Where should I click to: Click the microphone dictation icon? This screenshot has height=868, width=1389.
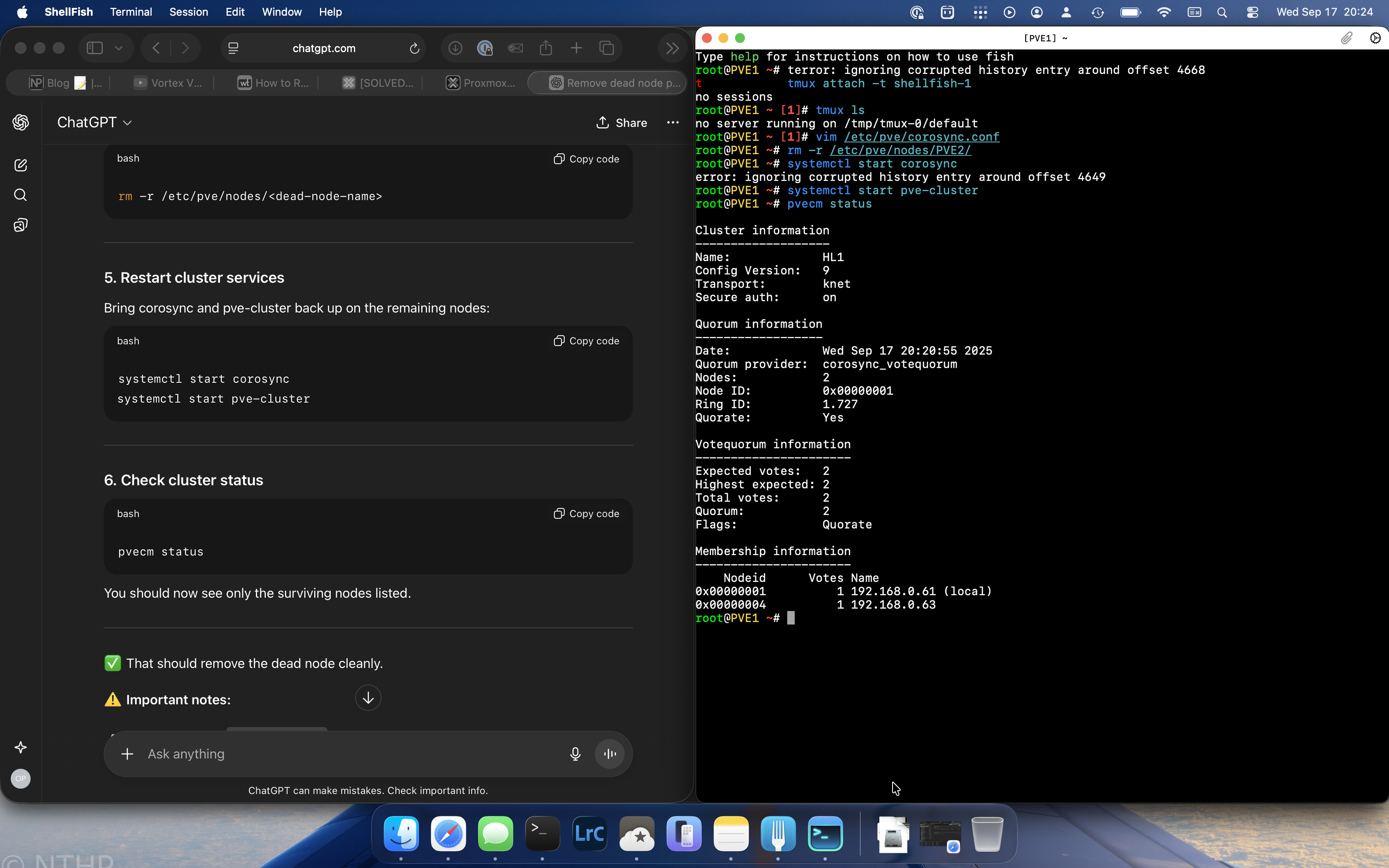575,754
